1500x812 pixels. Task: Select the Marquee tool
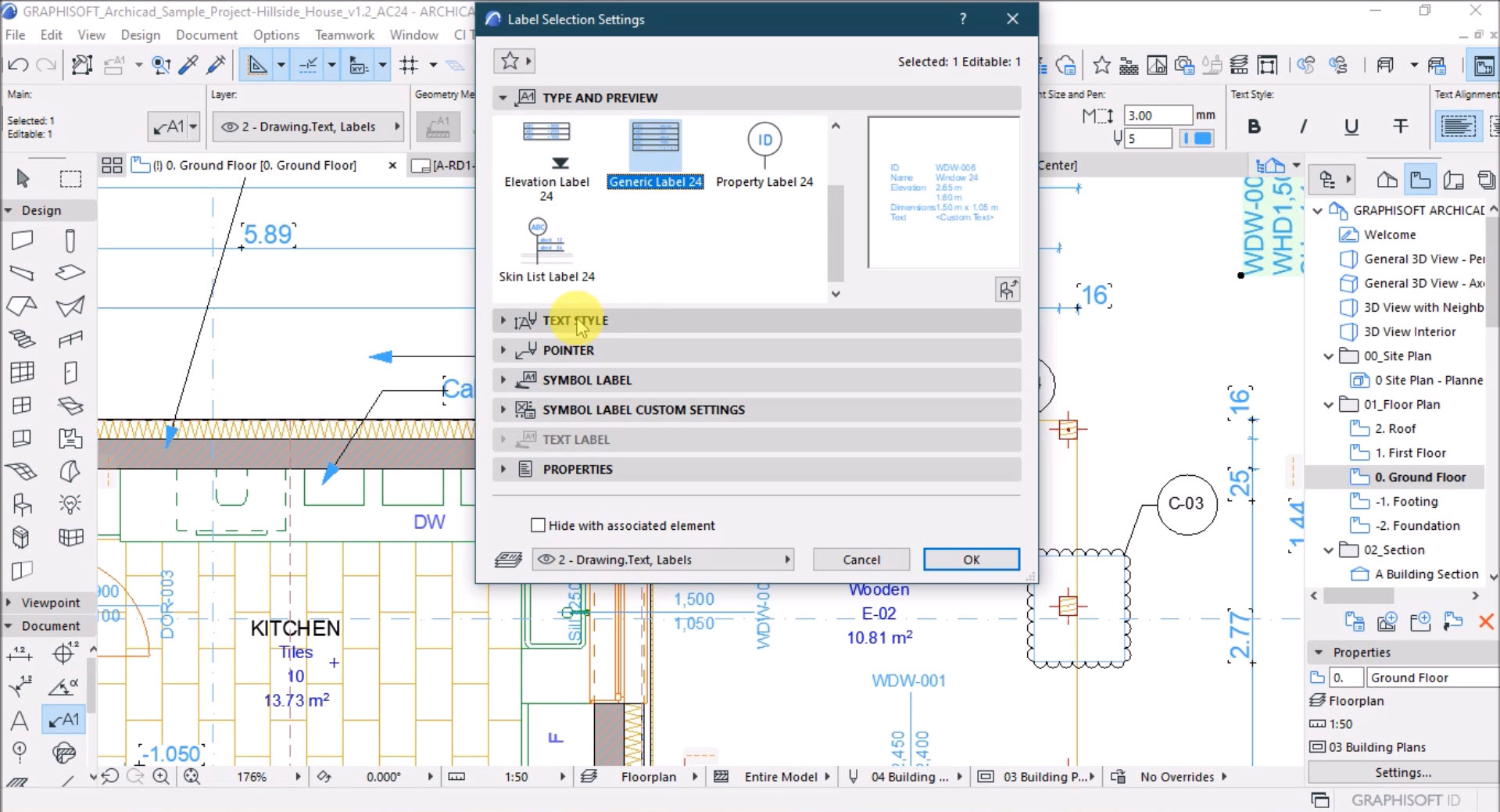pos(70,179)
